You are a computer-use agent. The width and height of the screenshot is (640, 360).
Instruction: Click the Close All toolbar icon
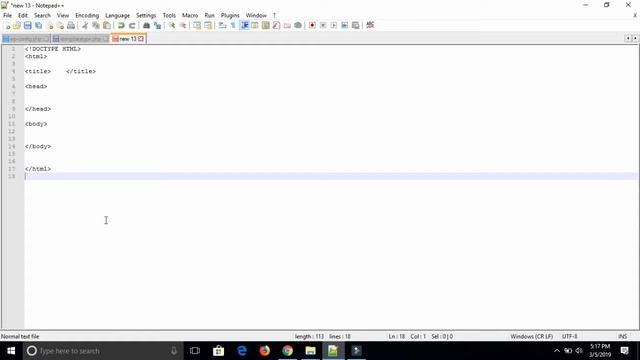[60, 25]
